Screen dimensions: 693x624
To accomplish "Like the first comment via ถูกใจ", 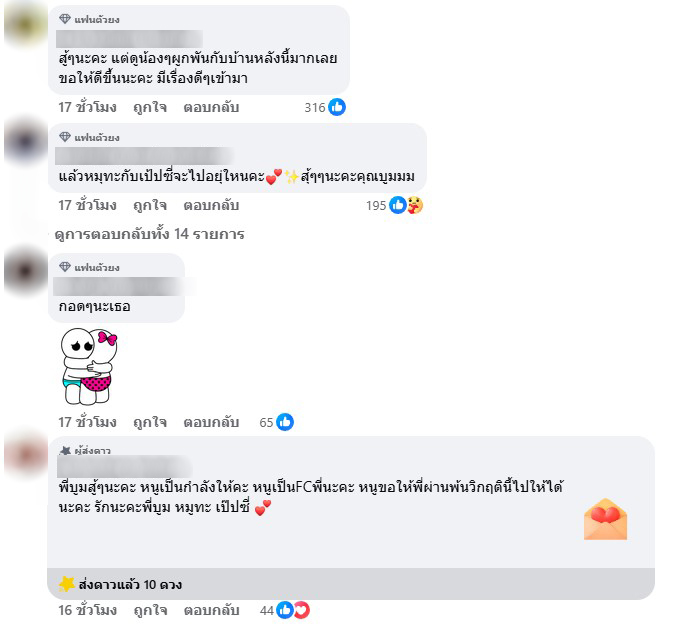I will [150, 107].
